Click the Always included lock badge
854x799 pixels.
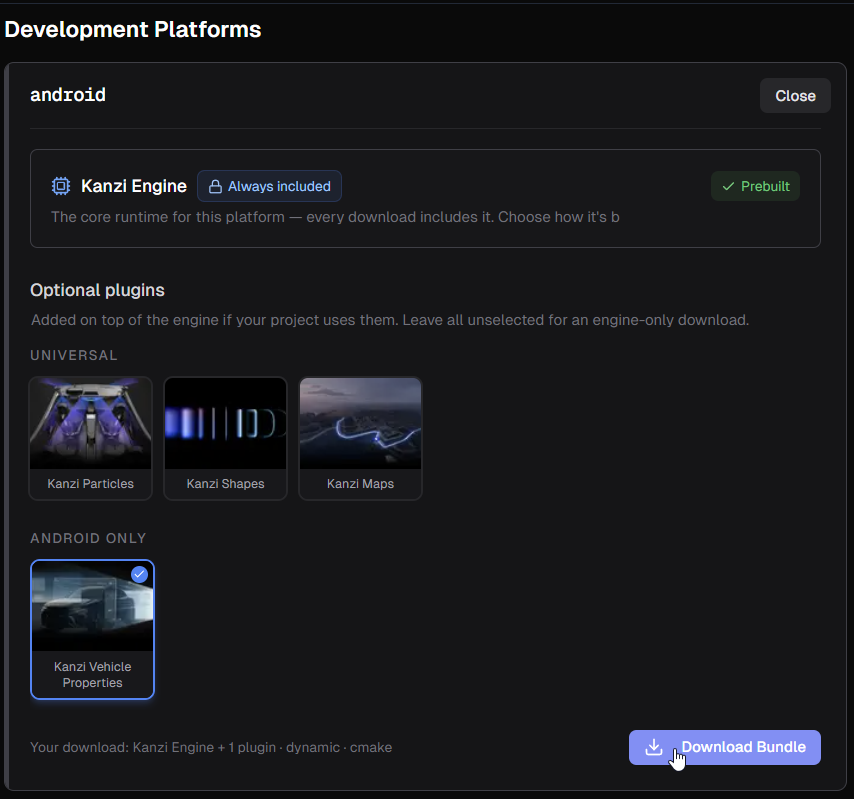269,186
